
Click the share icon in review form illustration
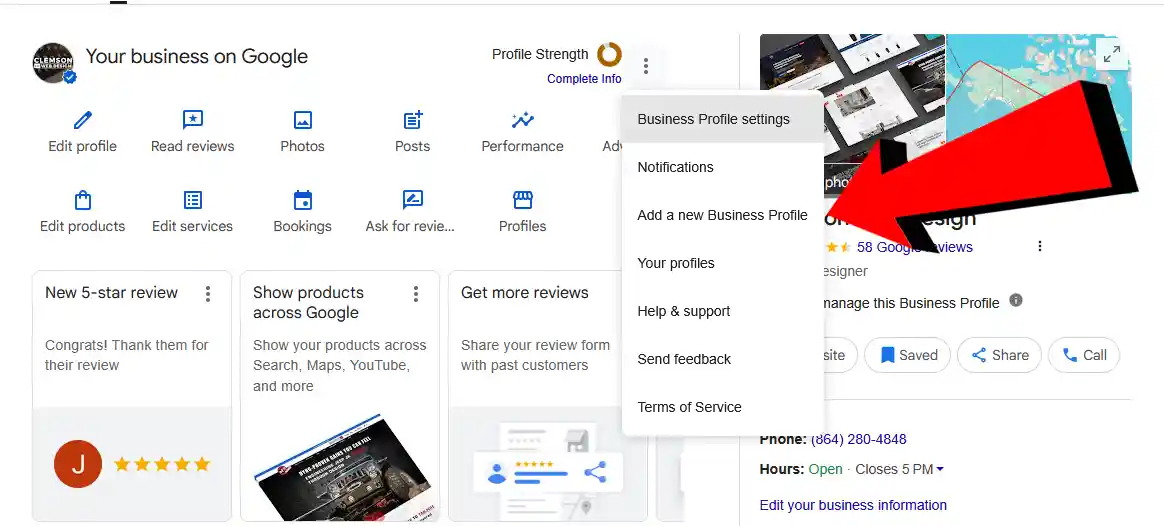point(595,472)
